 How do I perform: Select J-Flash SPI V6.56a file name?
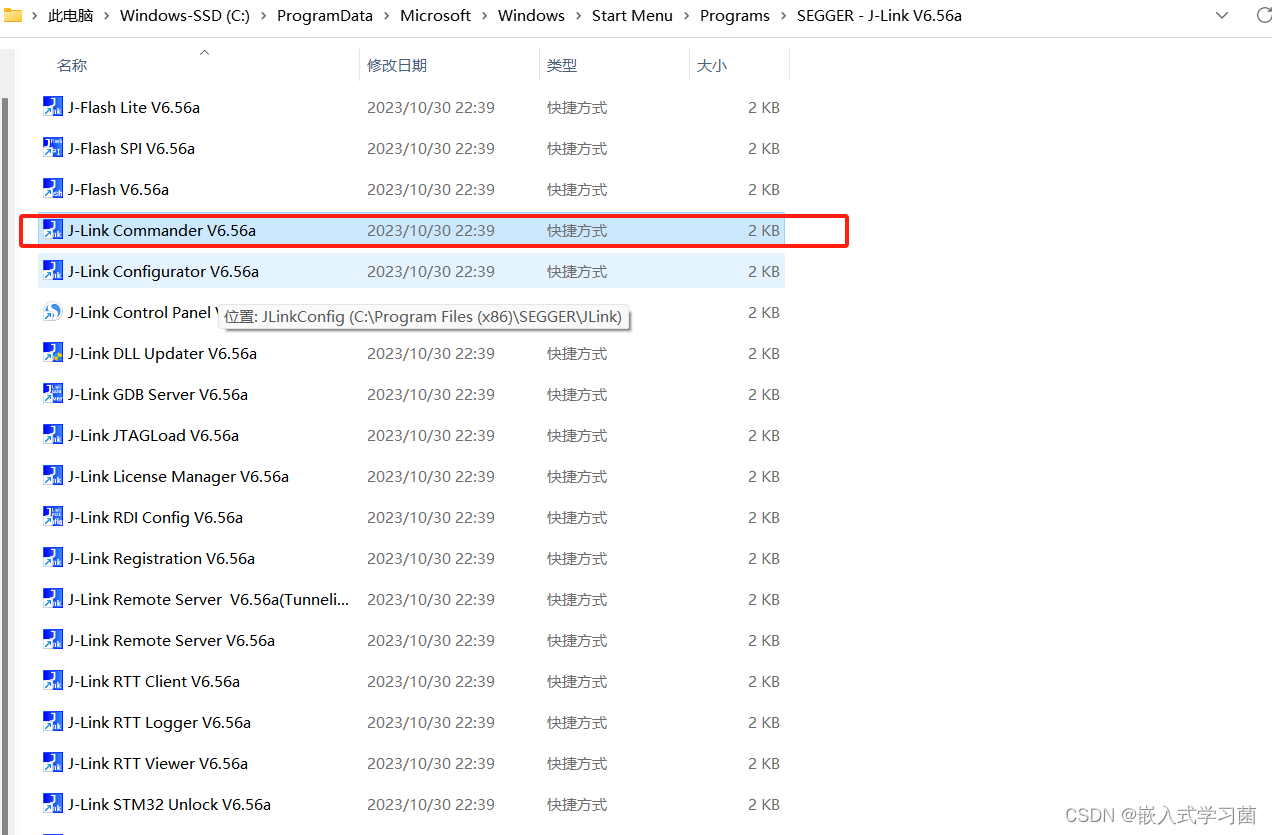[x=131, y=148]
